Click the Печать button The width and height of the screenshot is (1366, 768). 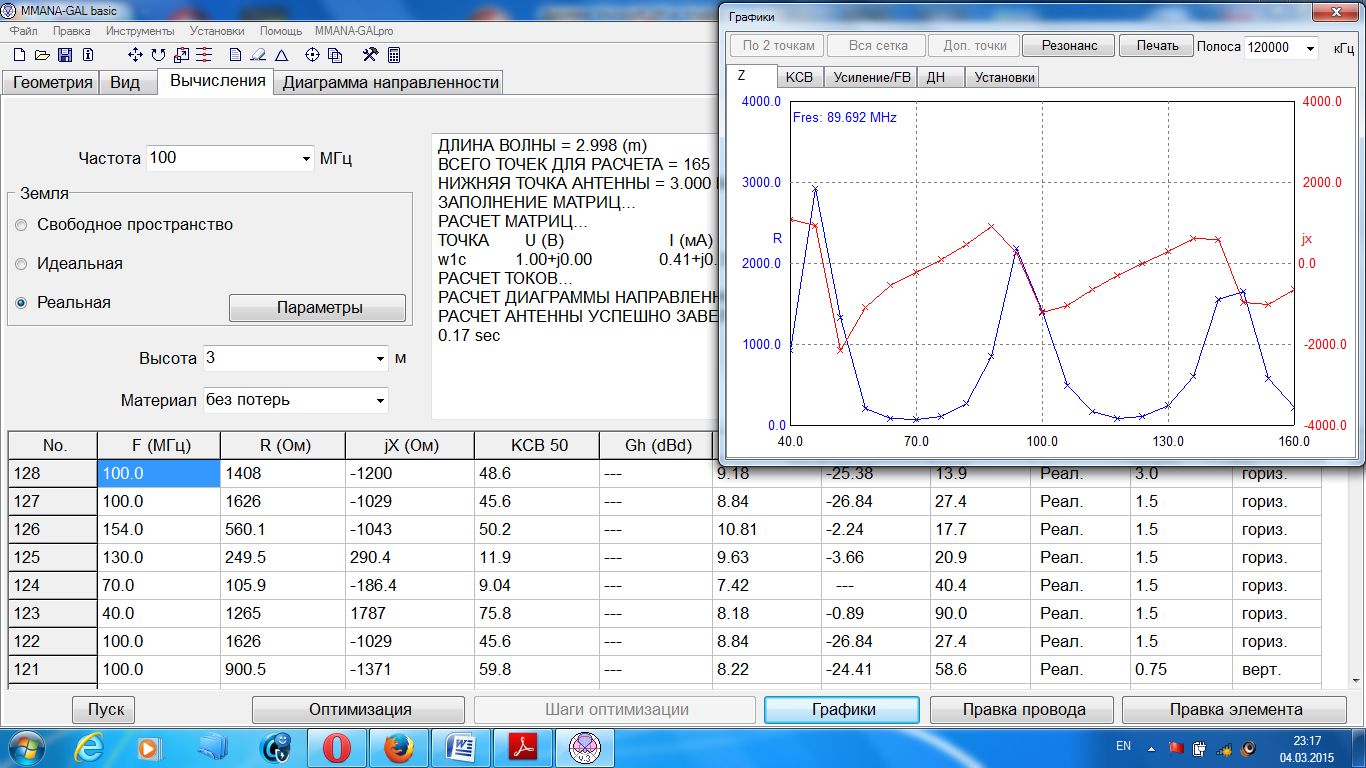point(1156,46)
